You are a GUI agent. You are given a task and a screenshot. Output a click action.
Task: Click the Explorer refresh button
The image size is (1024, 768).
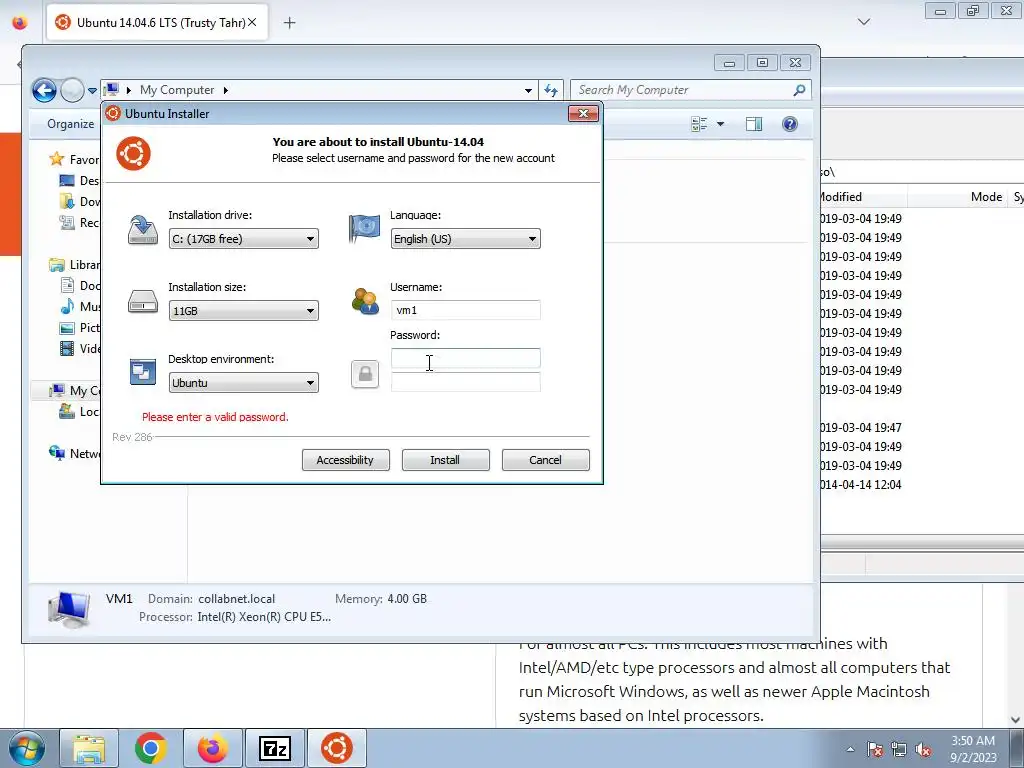tap(551, 91)
